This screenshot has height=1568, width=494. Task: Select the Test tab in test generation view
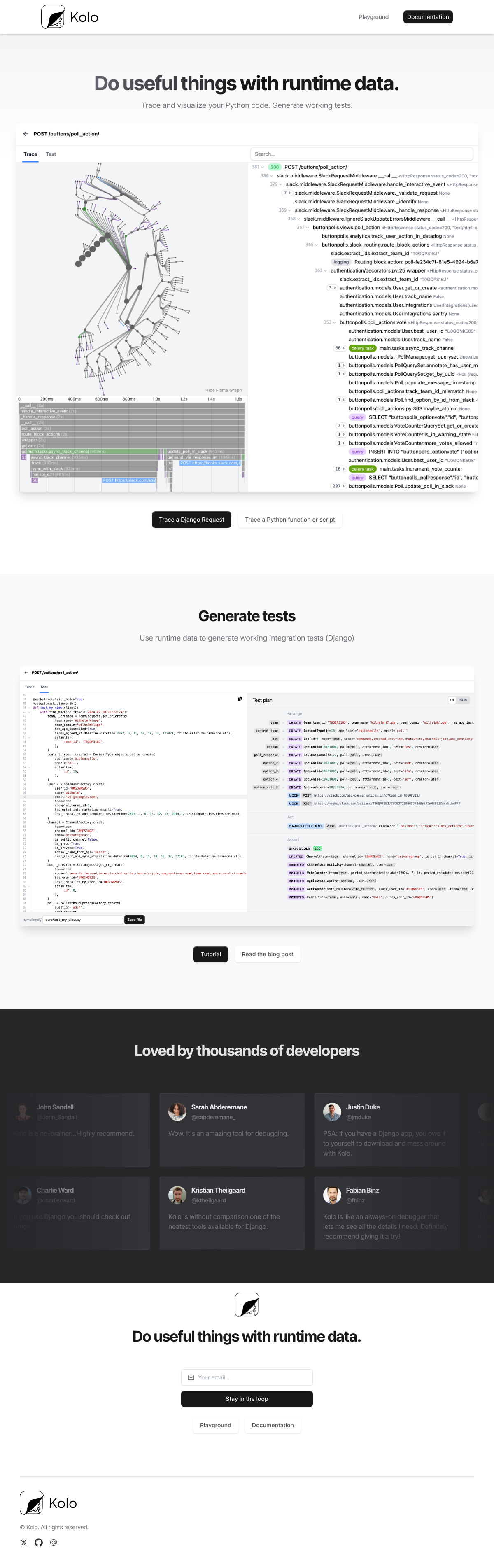[x=44, y=687]
